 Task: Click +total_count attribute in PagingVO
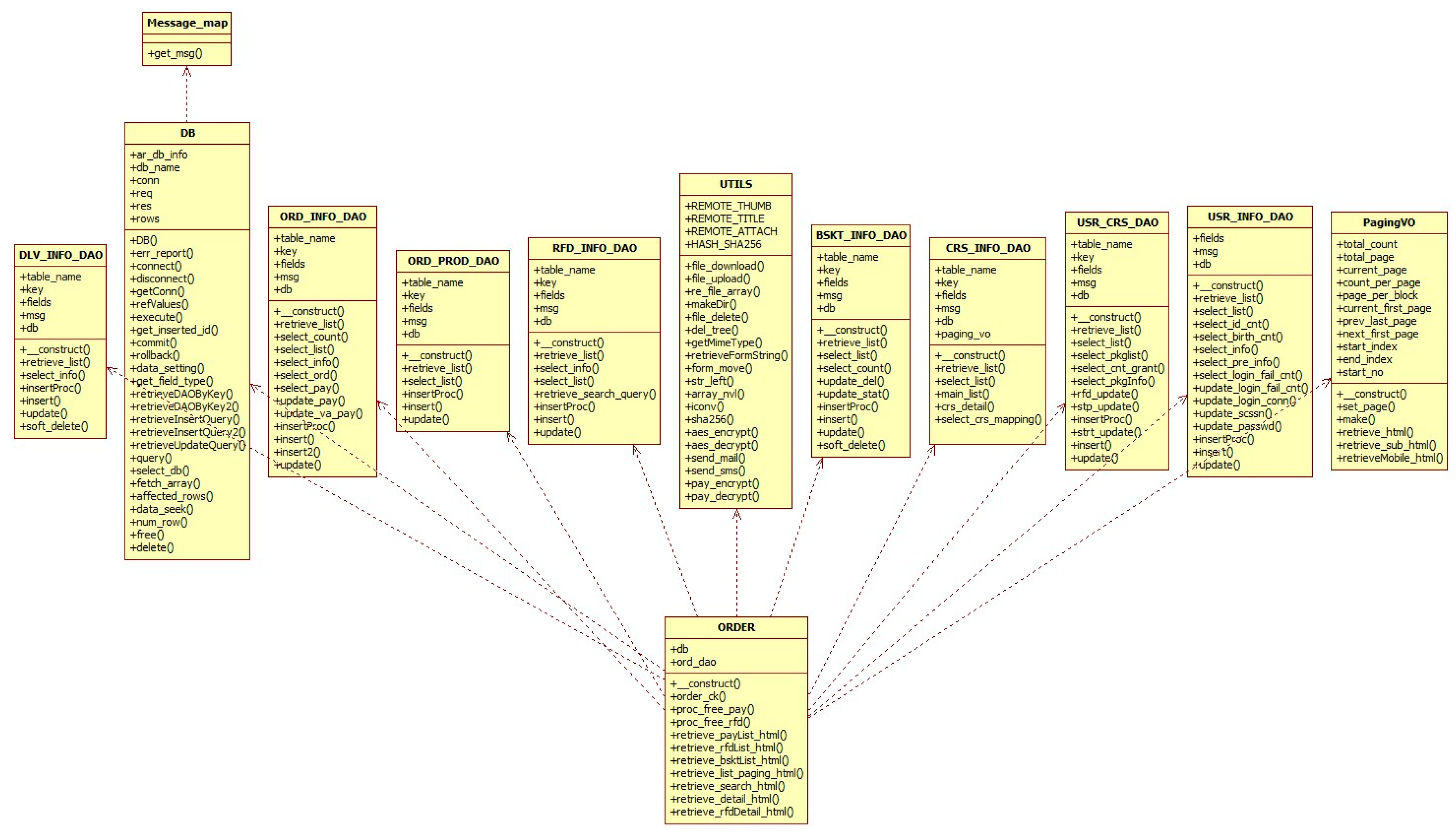click(1367, 244)
